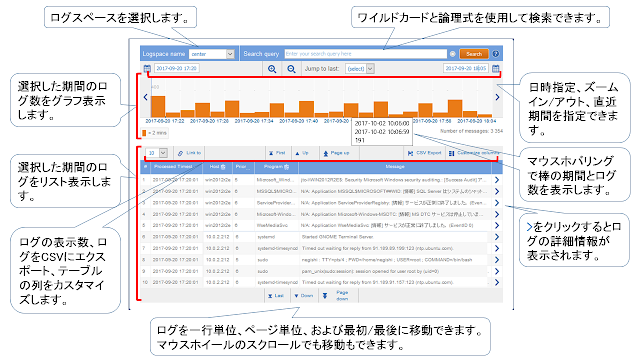Open the start date calendar icon

147,69
